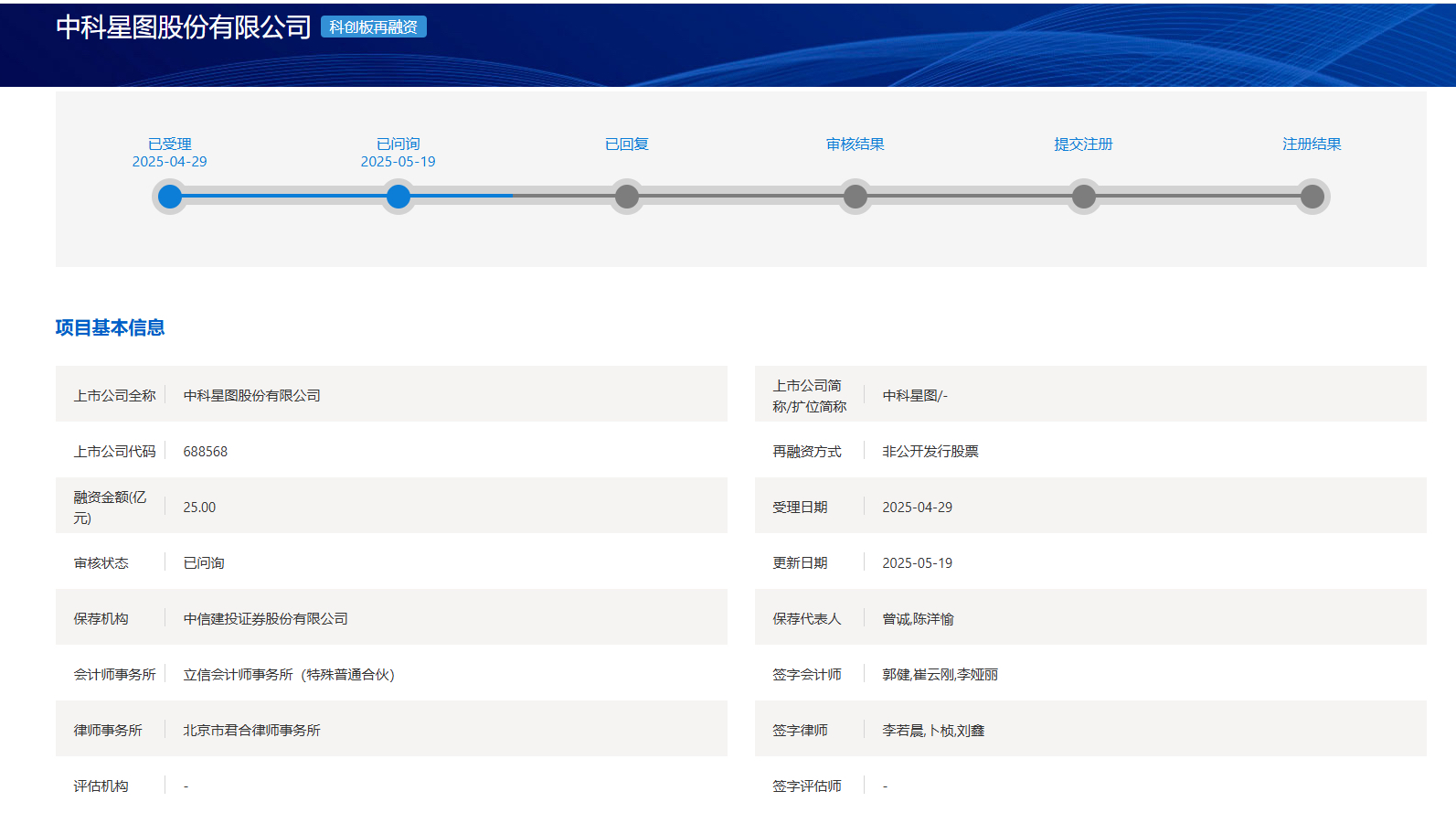Click the 已问询 timeline stage circle
The width and height of the screenshot is (1456, 834).
coord(399,197)
